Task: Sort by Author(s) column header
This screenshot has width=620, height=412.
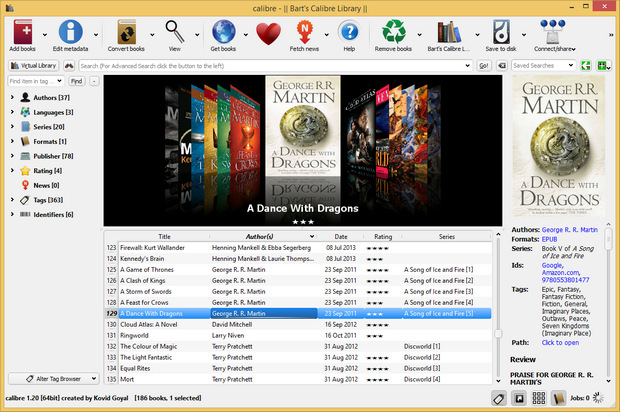Action: click(263, 236)
